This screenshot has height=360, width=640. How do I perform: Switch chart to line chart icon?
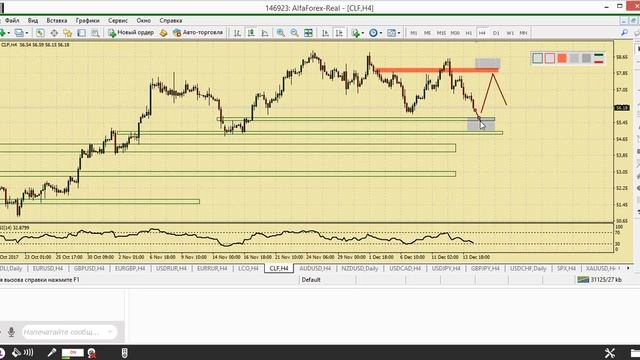(x=265, y=33)
